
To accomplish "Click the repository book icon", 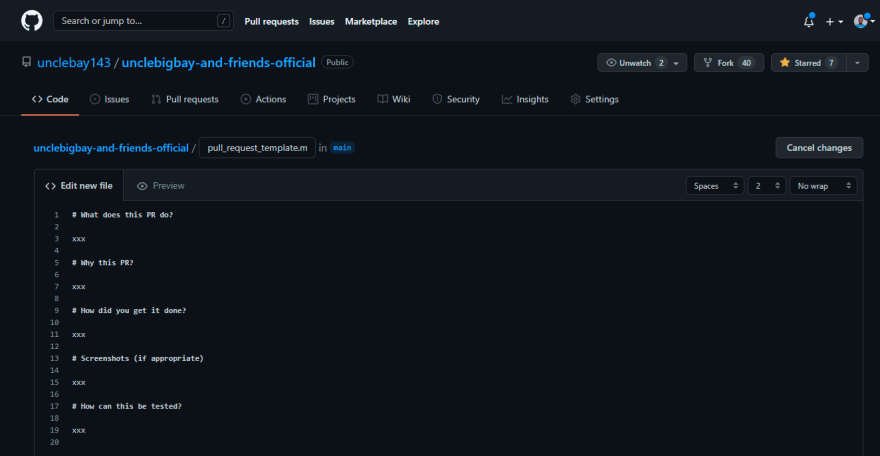I will click(26, 62).
